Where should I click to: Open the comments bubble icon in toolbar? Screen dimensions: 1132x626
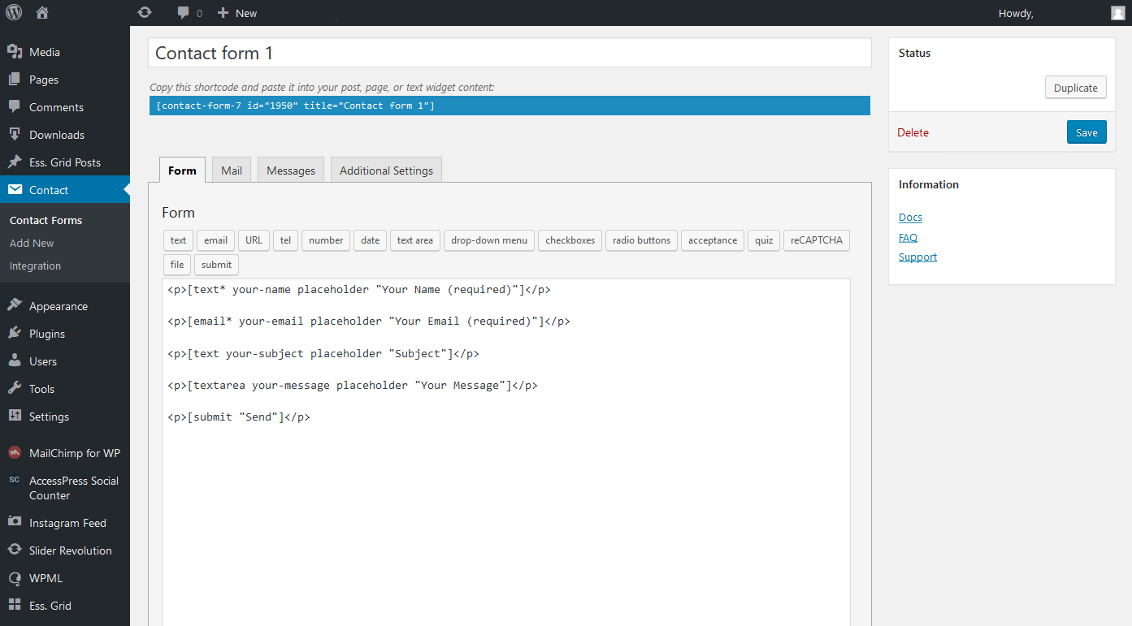click(x=183, y=13)
